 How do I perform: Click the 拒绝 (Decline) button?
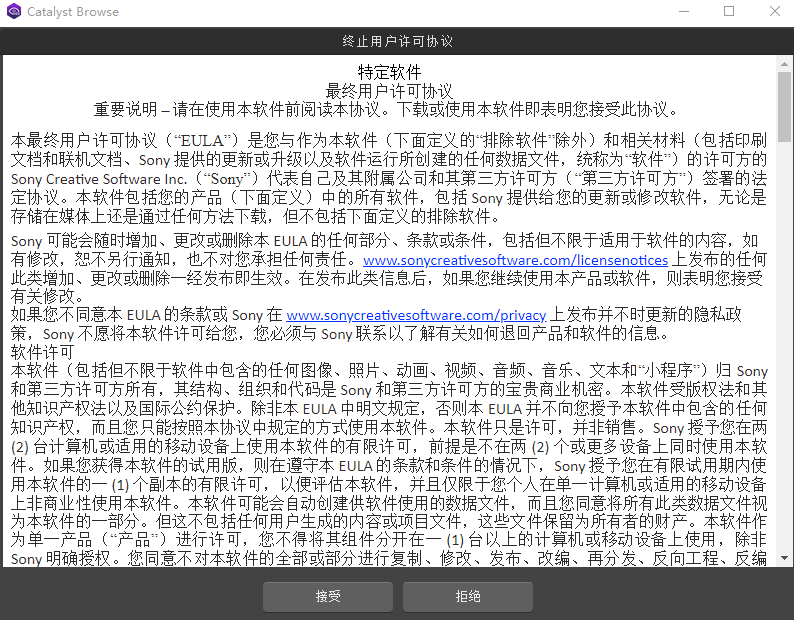[x=467, y=596]
